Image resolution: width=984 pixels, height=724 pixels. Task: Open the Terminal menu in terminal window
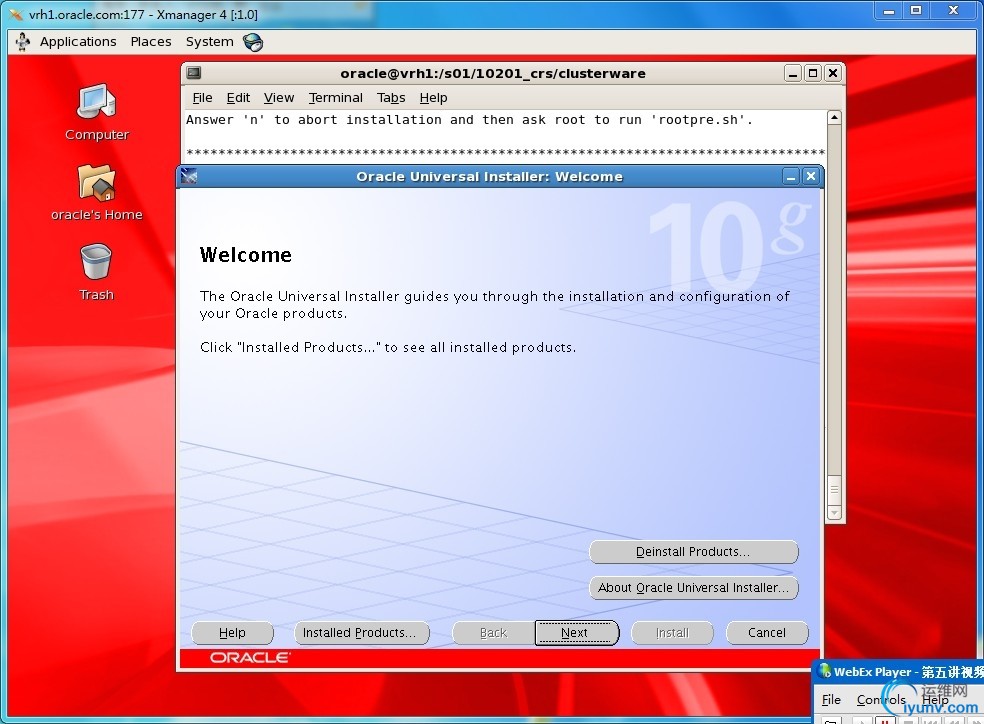click(335, 98)
